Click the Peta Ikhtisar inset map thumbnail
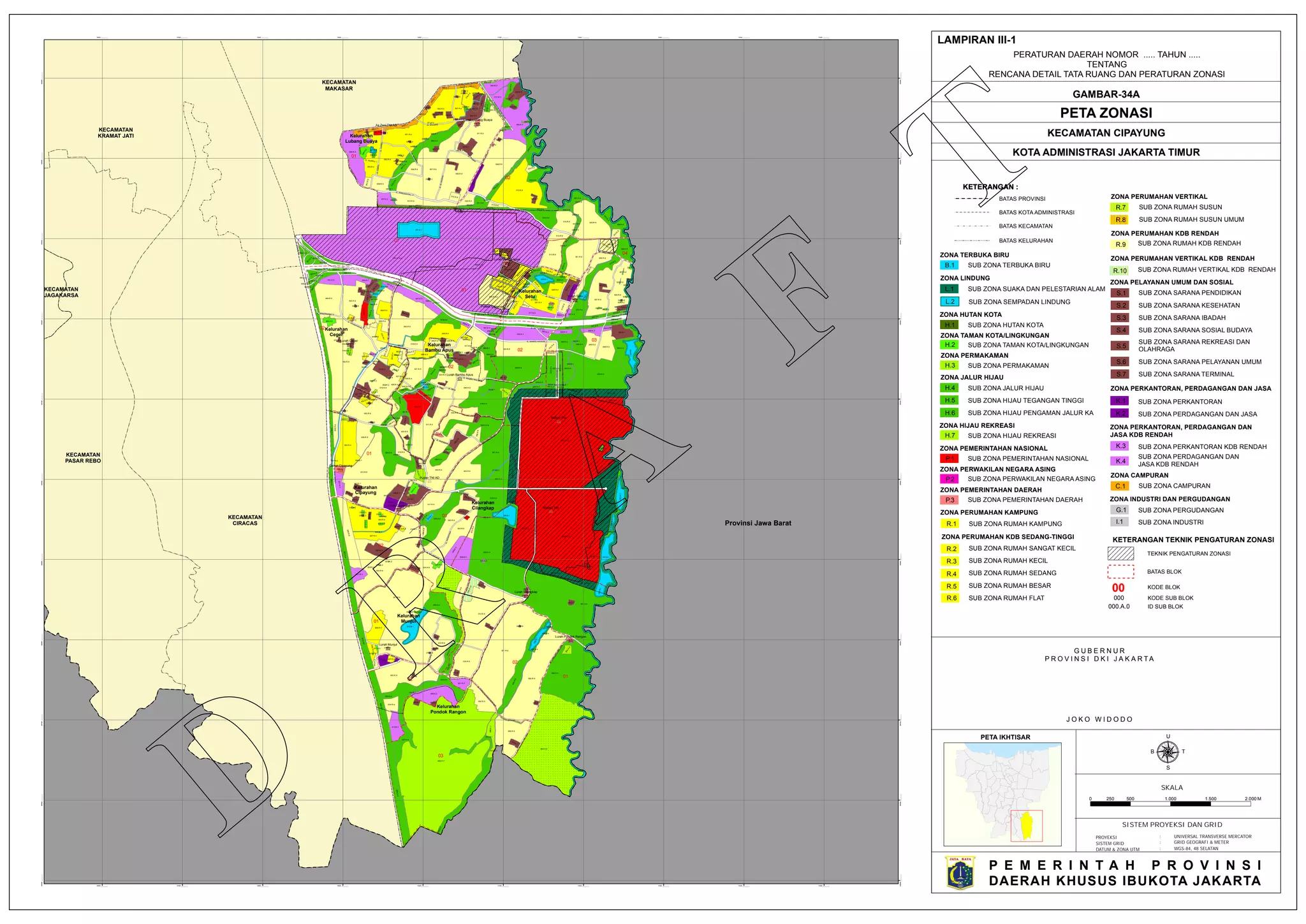The height and width of the screenshot is (924, 1306). pyautogui.click(x=1002, y=794)
